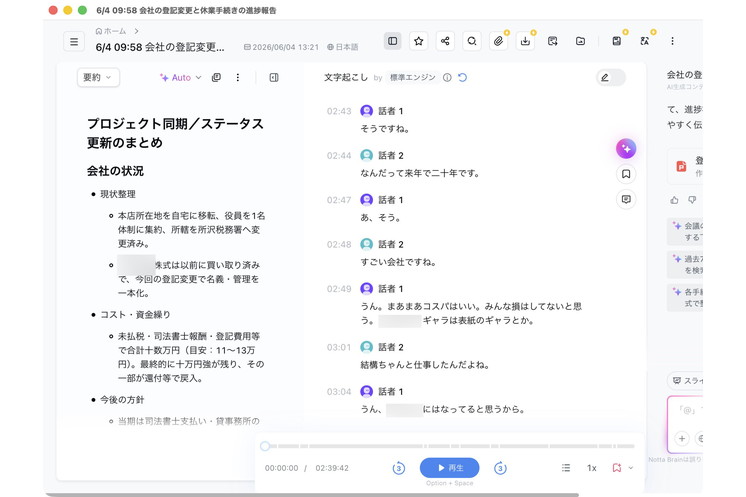Screen dimensions: 746x497
Task: Add a comment note to transcript
Action: pos(626,199)
